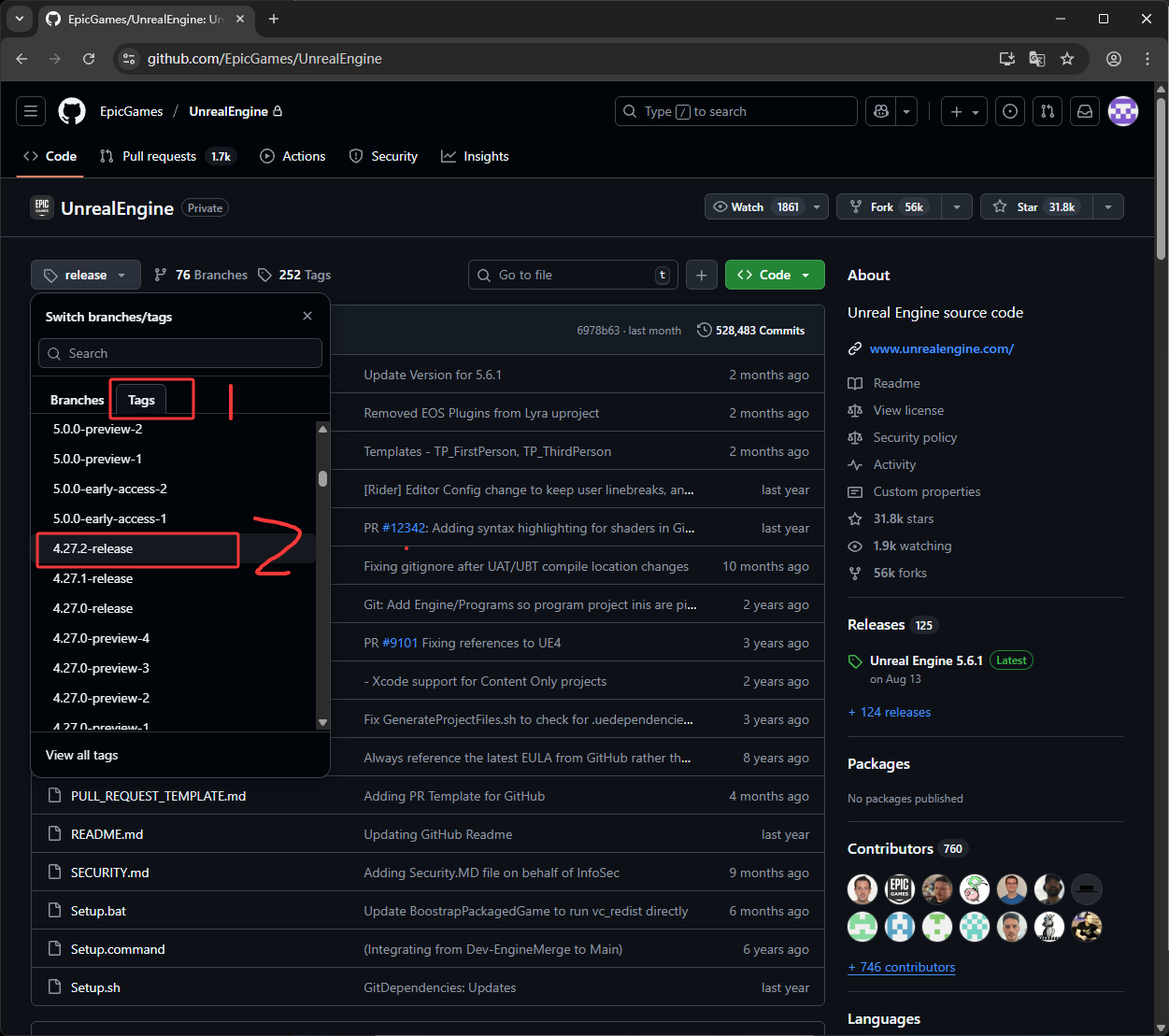Open the www.unrealengine.com website link
The width and height of the screenshot is (1169, 1036).
[941, 348]
